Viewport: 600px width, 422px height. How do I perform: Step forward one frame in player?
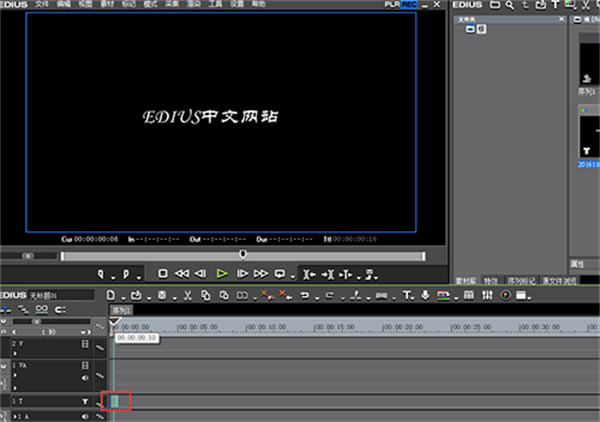tap(242, 274)
